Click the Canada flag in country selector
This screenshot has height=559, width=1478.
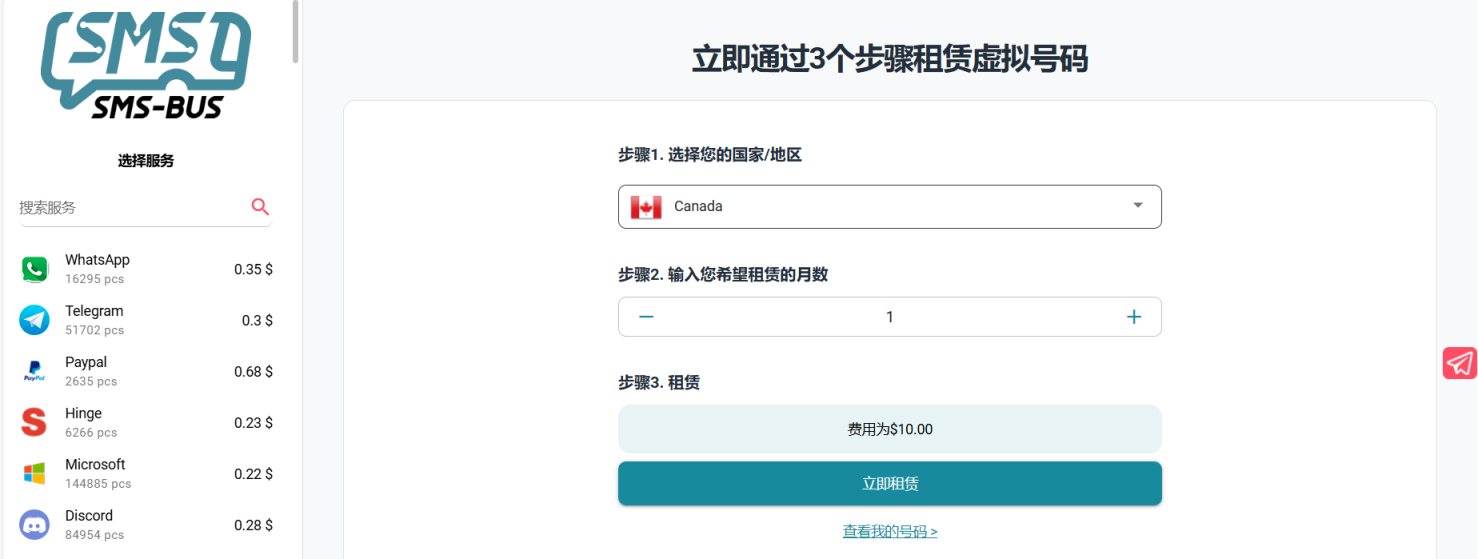pyautogui.click(x=646, y=207)
